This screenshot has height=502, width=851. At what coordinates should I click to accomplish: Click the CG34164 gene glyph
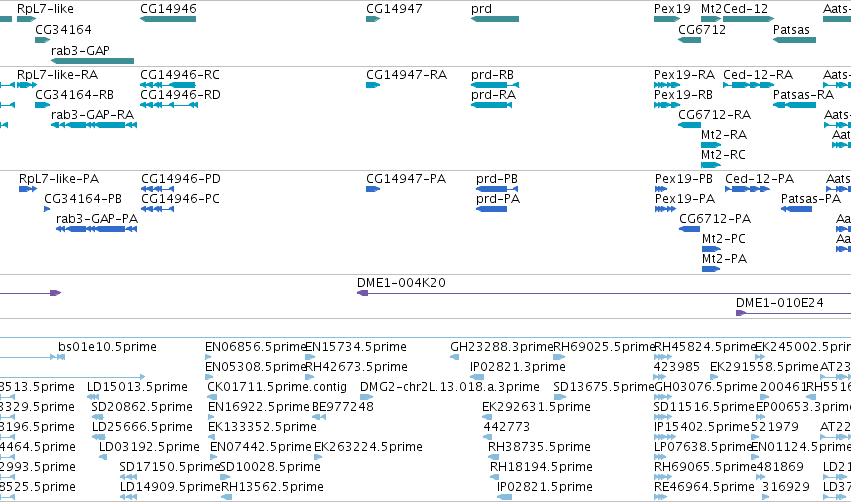point(42,40)
